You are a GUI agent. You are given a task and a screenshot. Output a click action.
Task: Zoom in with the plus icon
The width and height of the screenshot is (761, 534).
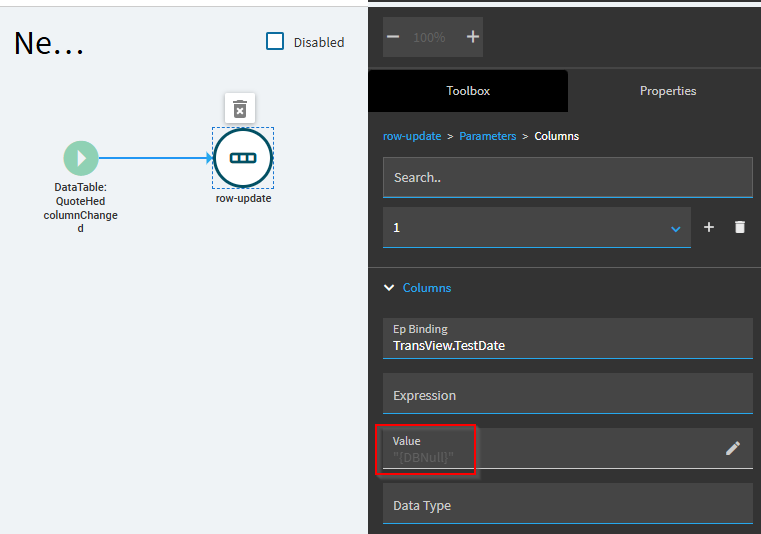point(473,37)
